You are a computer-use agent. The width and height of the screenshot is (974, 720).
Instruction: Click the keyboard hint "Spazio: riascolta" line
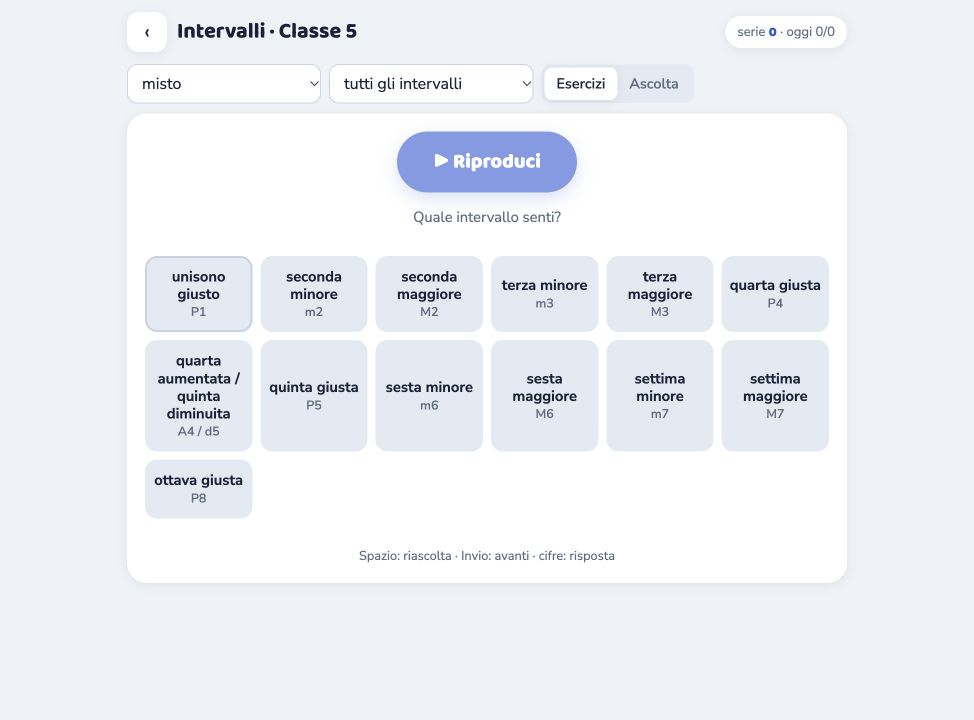click(487, 556)
